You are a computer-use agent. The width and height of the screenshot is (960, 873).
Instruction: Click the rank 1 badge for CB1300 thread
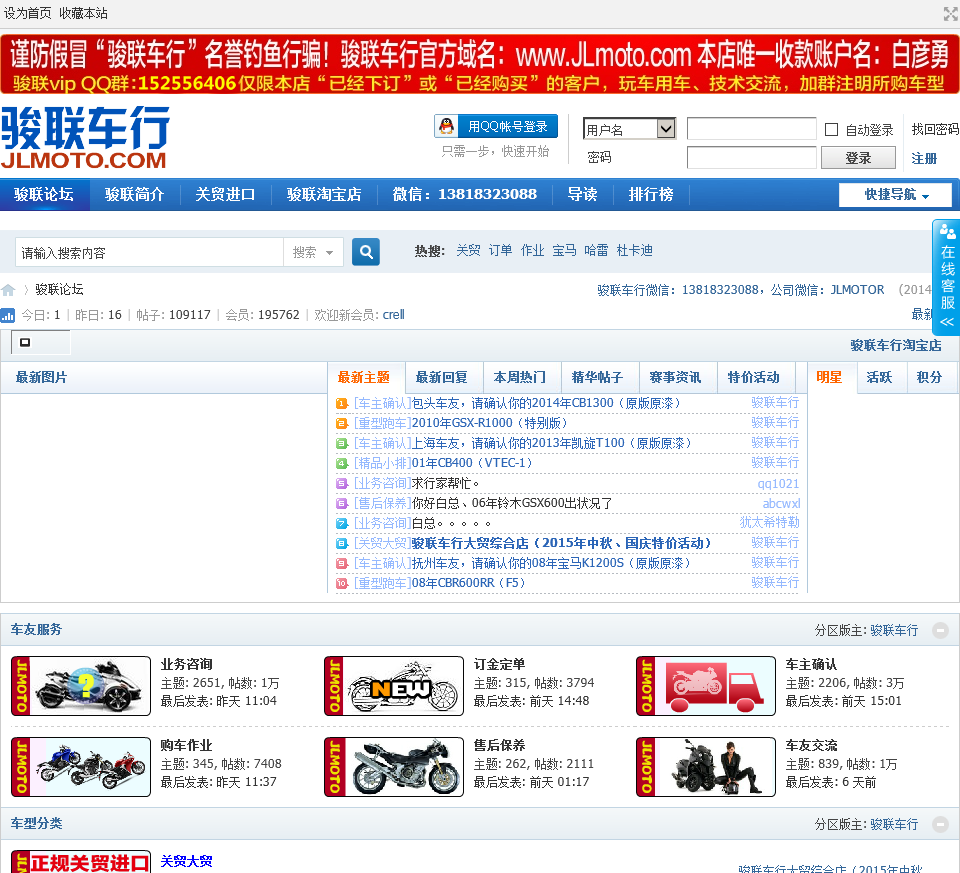pyautogui.click(x=342, y=403)
